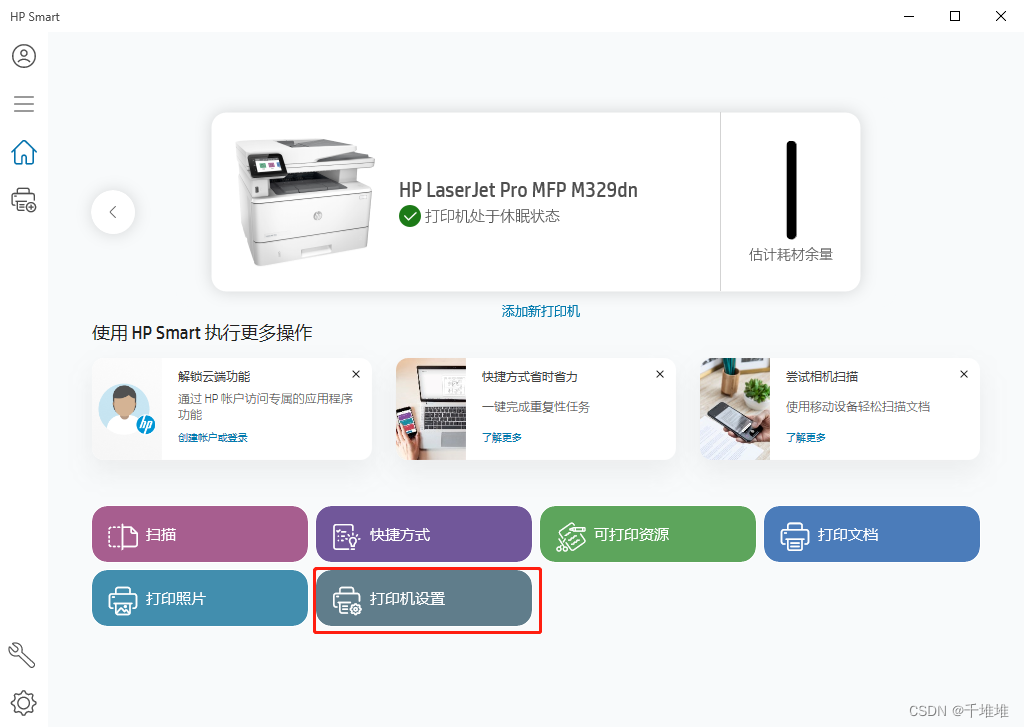The width and height of the screenshot is (1024, 727).
Task: Open the 打印机设置 printer settings tile
Action: click(424, 598)
